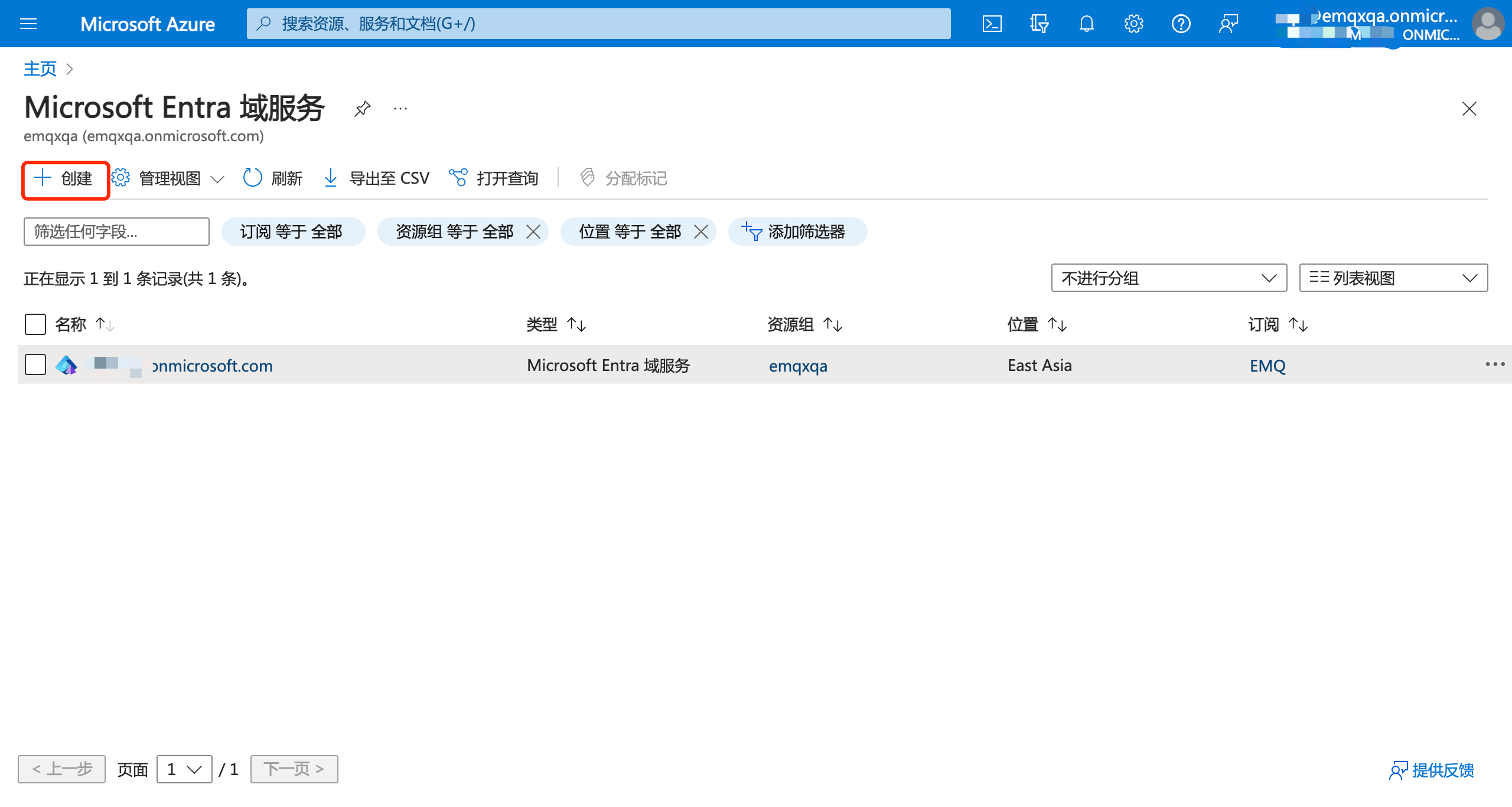This screenshot has height=807, width=1512.
Task: Open the 不进行分组 grouping dropdown
Action: (x=1169, y=278)
